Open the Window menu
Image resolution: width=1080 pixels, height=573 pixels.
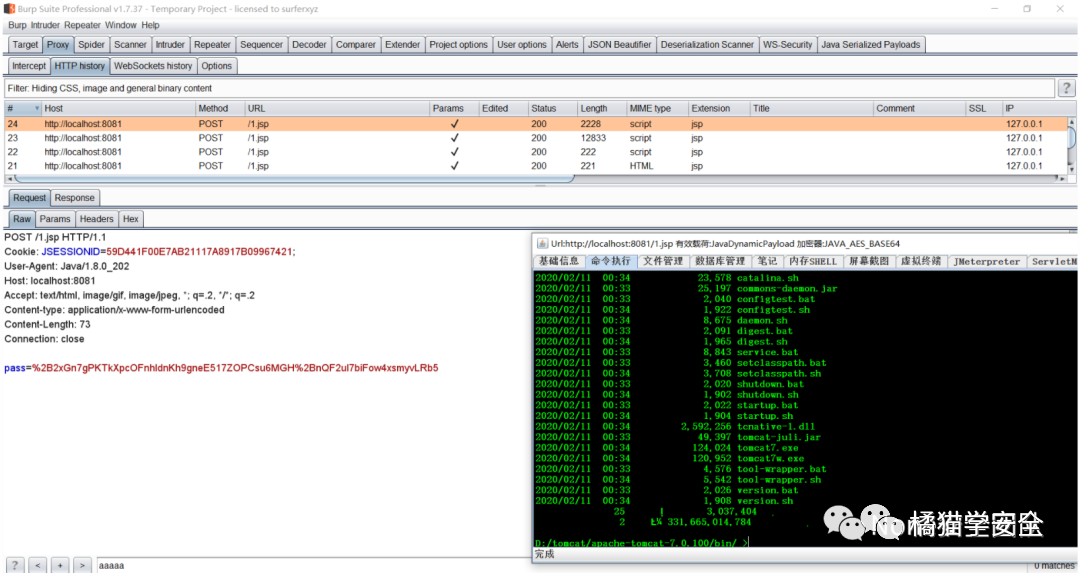point(121,25)
